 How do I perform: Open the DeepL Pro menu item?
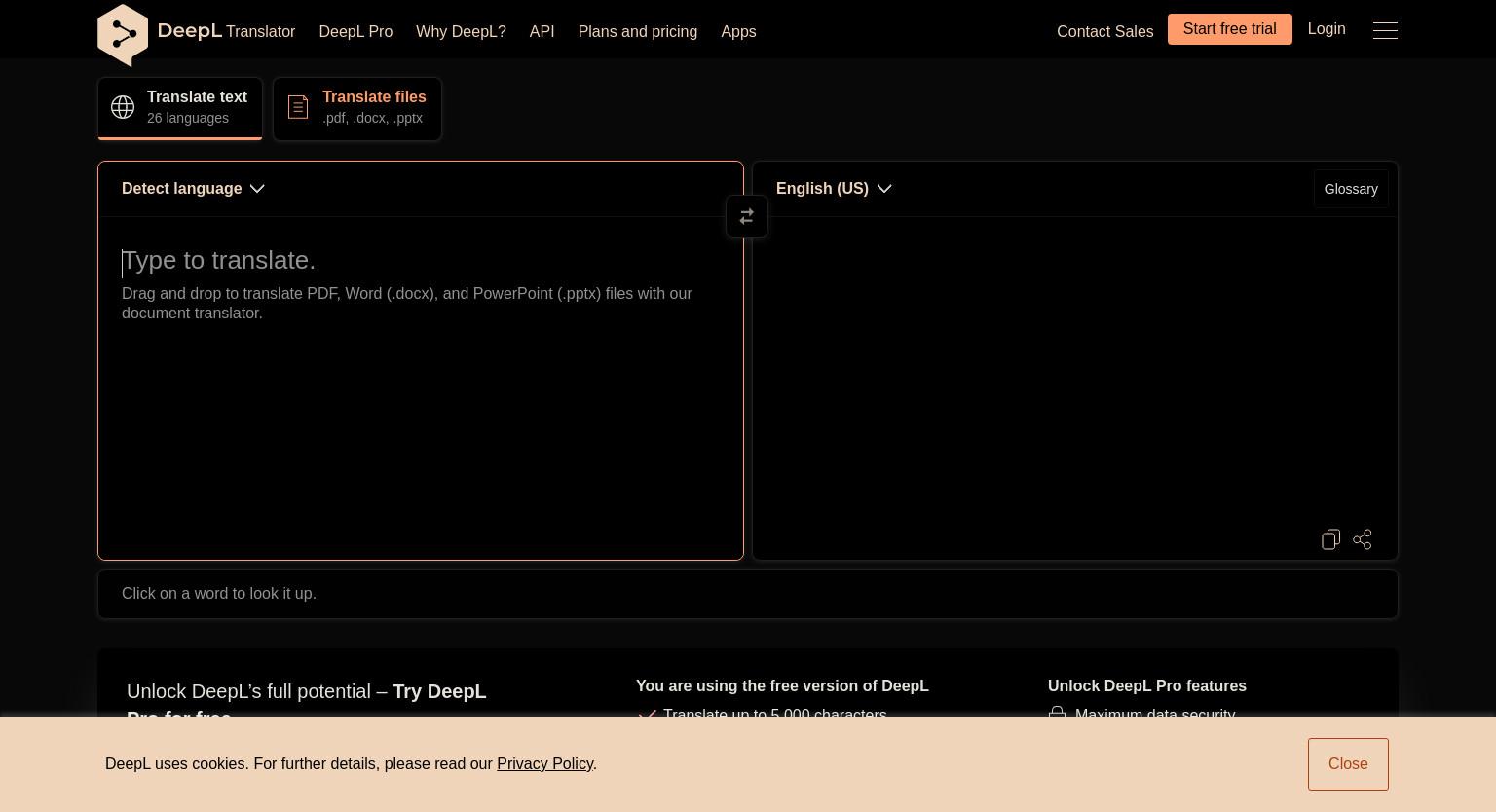coord(355,31)
